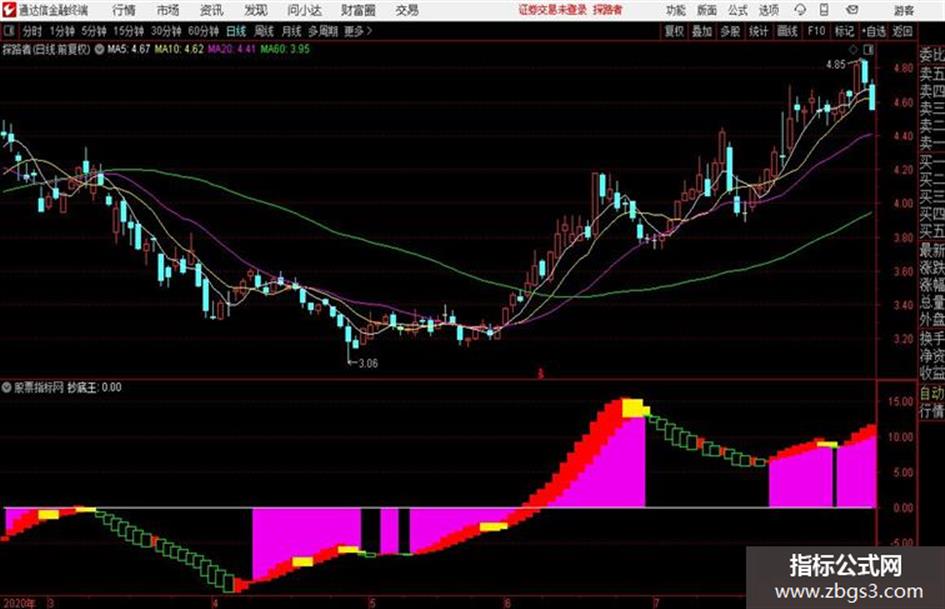
Task: Switch to 1分钟 period tab
Action: 61,31
